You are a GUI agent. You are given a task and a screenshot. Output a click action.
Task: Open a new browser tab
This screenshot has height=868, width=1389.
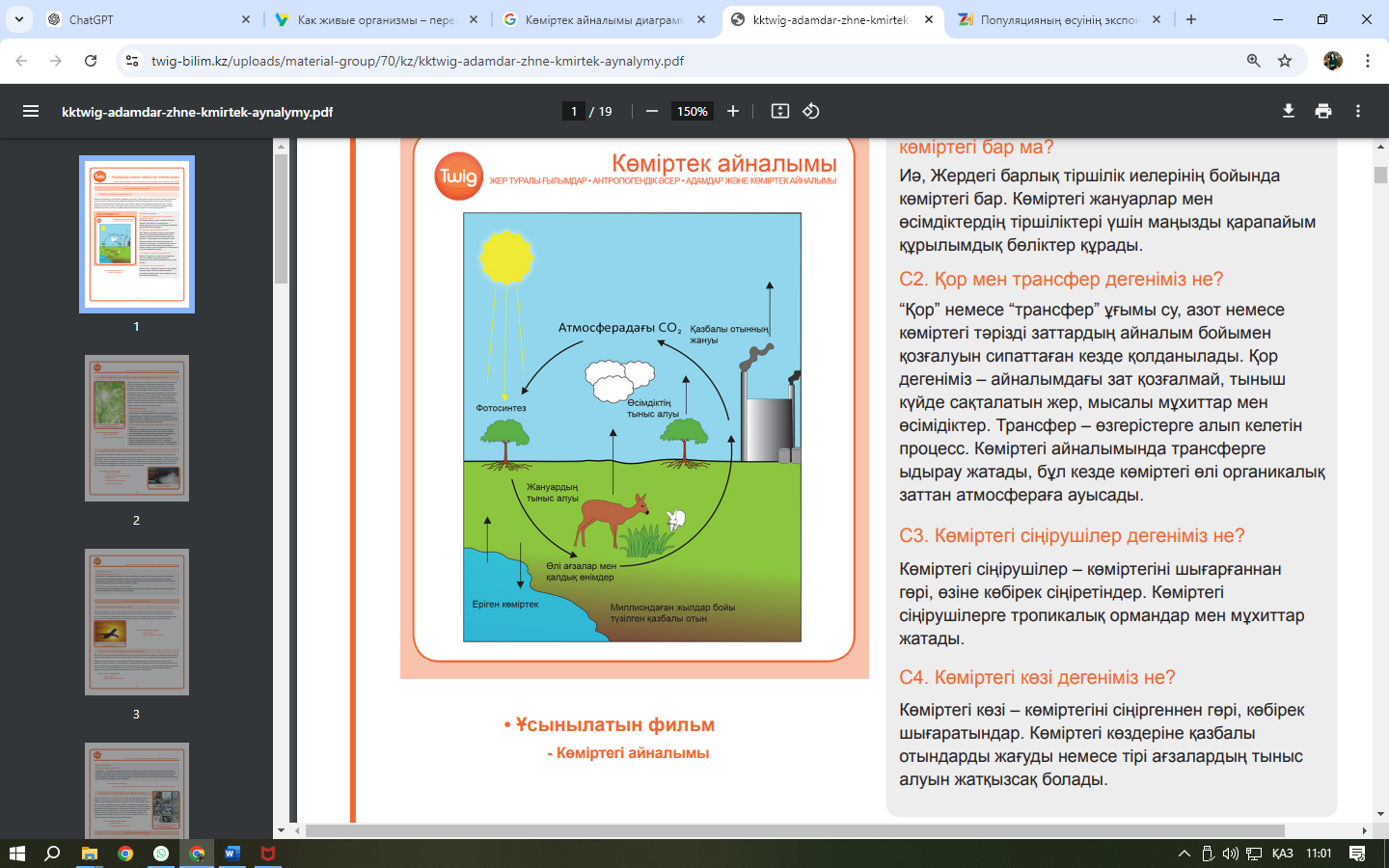(1191, 19)
